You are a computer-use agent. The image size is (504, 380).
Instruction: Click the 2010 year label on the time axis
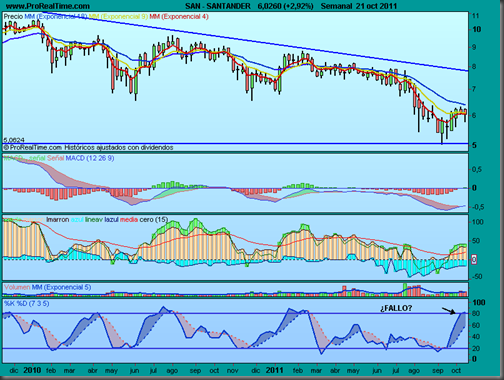tap(32, 370)
